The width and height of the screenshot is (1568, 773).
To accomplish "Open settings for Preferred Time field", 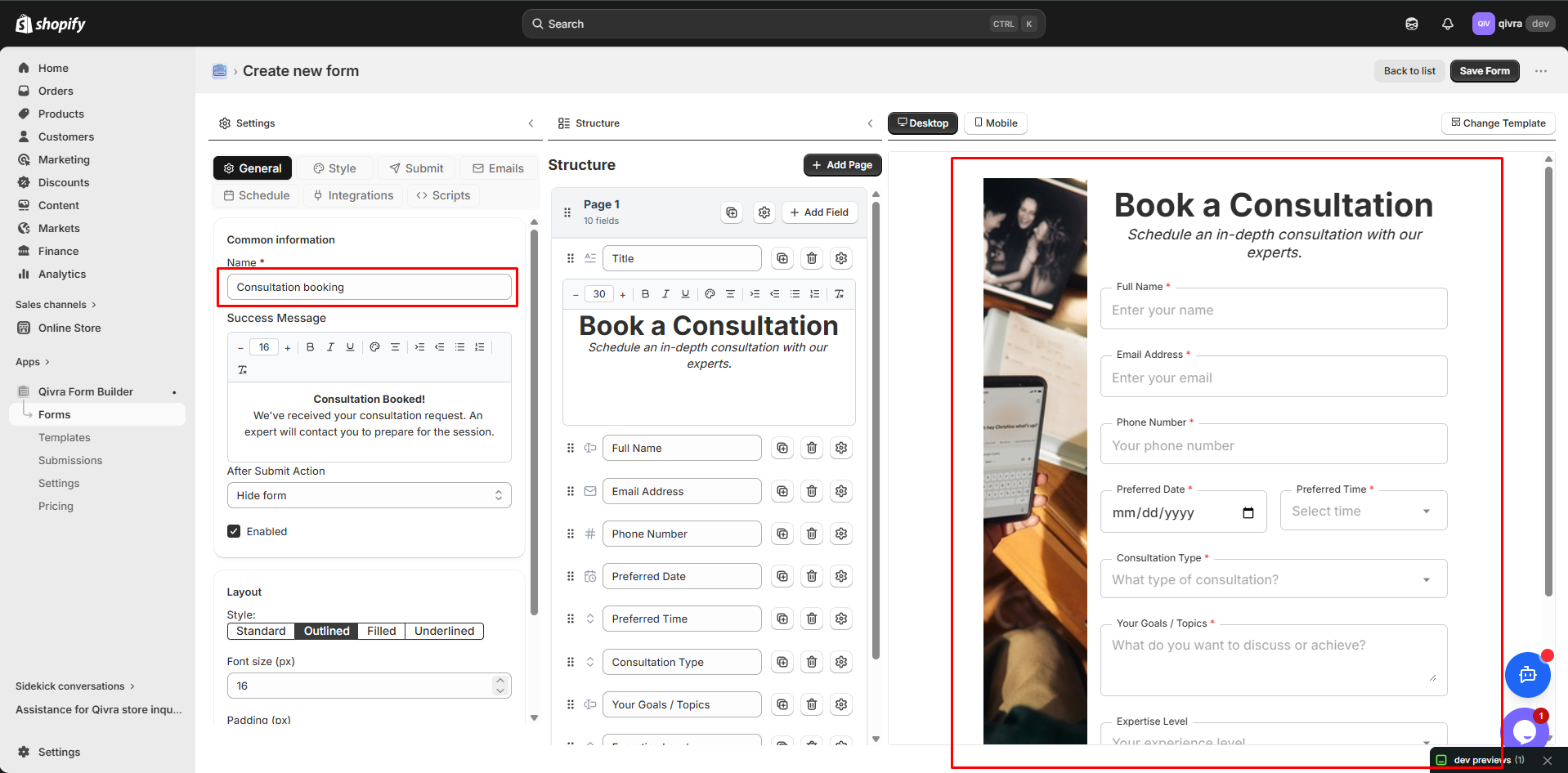I will (841, 619).
